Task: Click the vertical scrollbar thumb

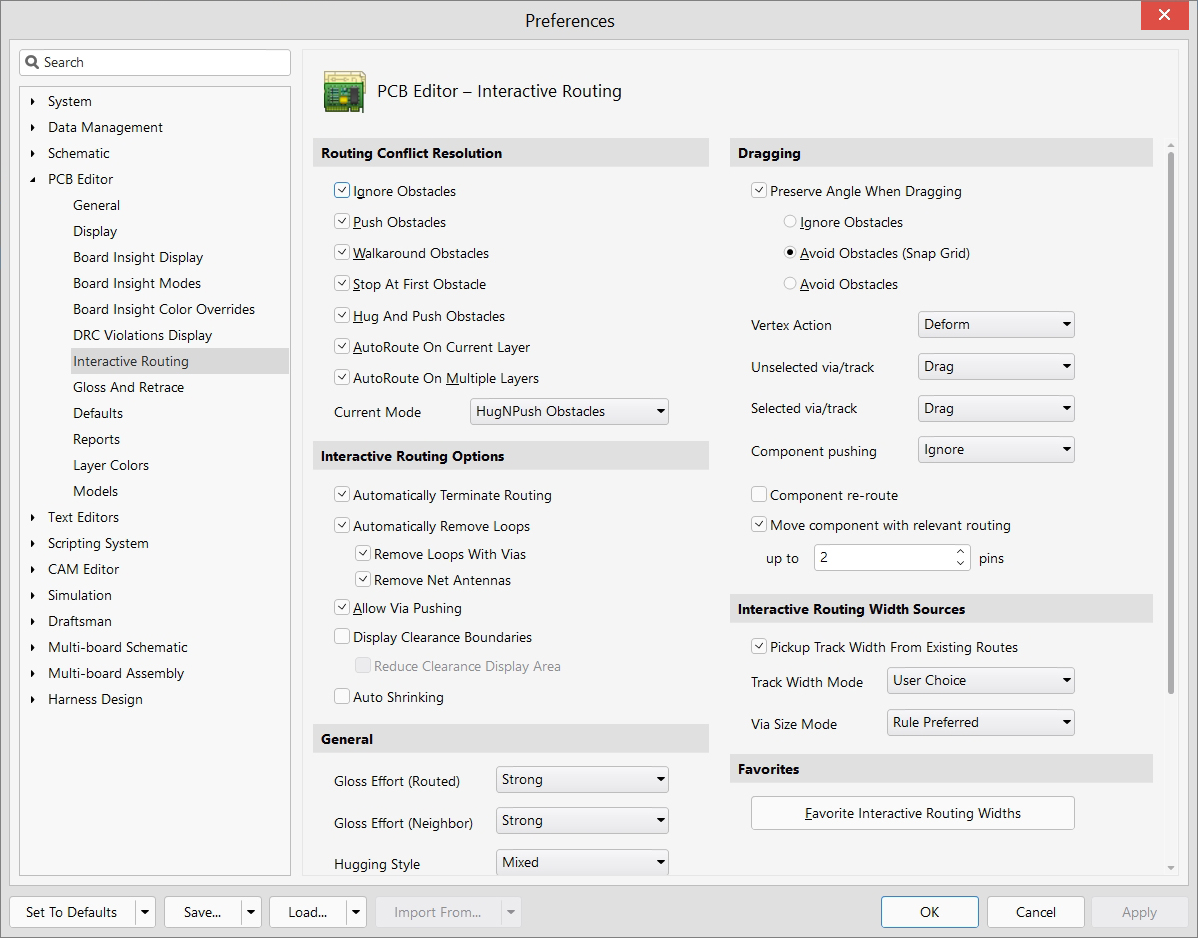Action: click(x=1170, y=423)
